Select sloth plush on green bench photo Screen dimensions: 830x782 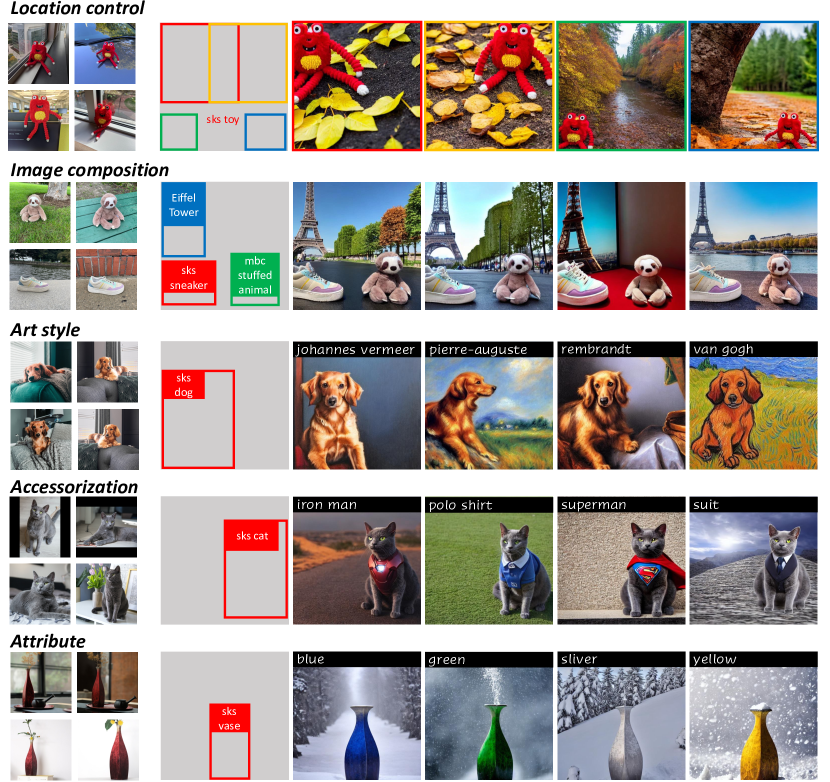[x=106, y=213]
